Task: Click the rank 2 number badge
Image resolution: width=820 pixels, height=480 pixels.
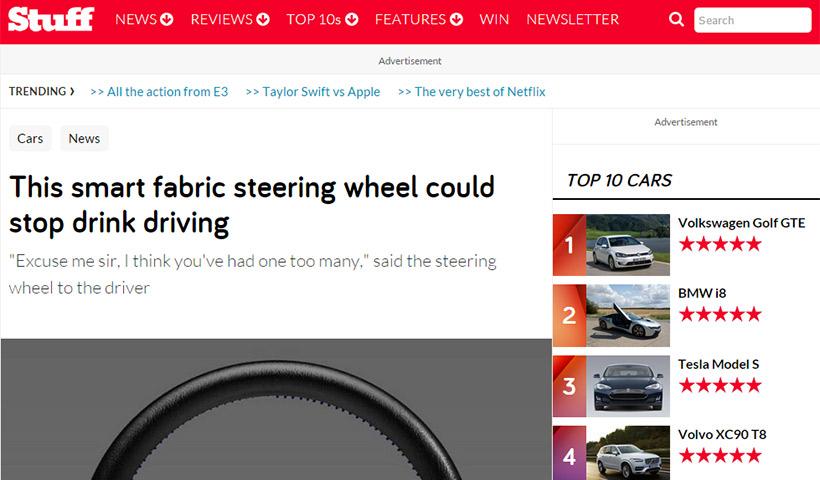Action: 570,315
